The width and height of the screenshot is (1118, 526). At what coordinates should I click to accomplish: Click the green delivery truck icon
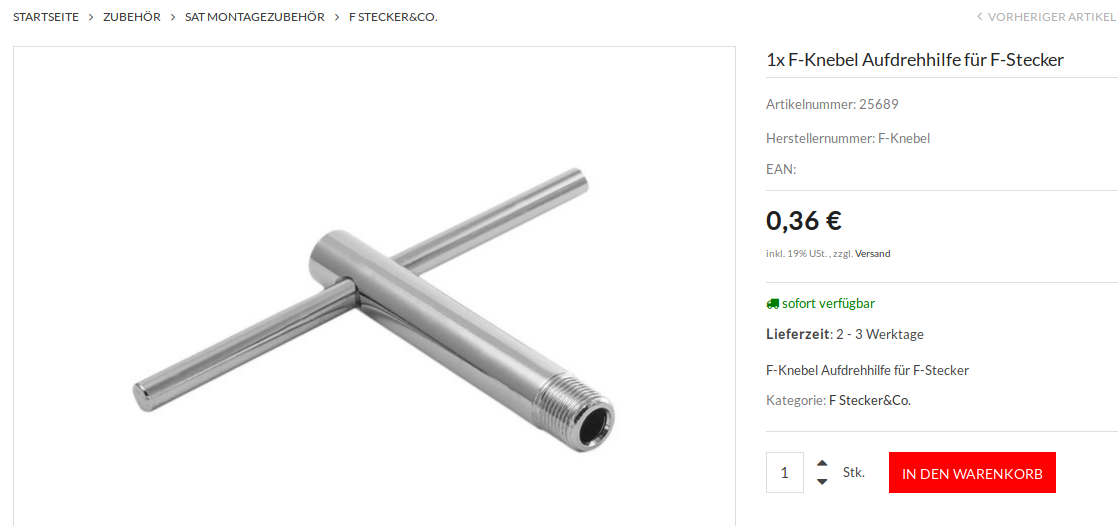773,304
